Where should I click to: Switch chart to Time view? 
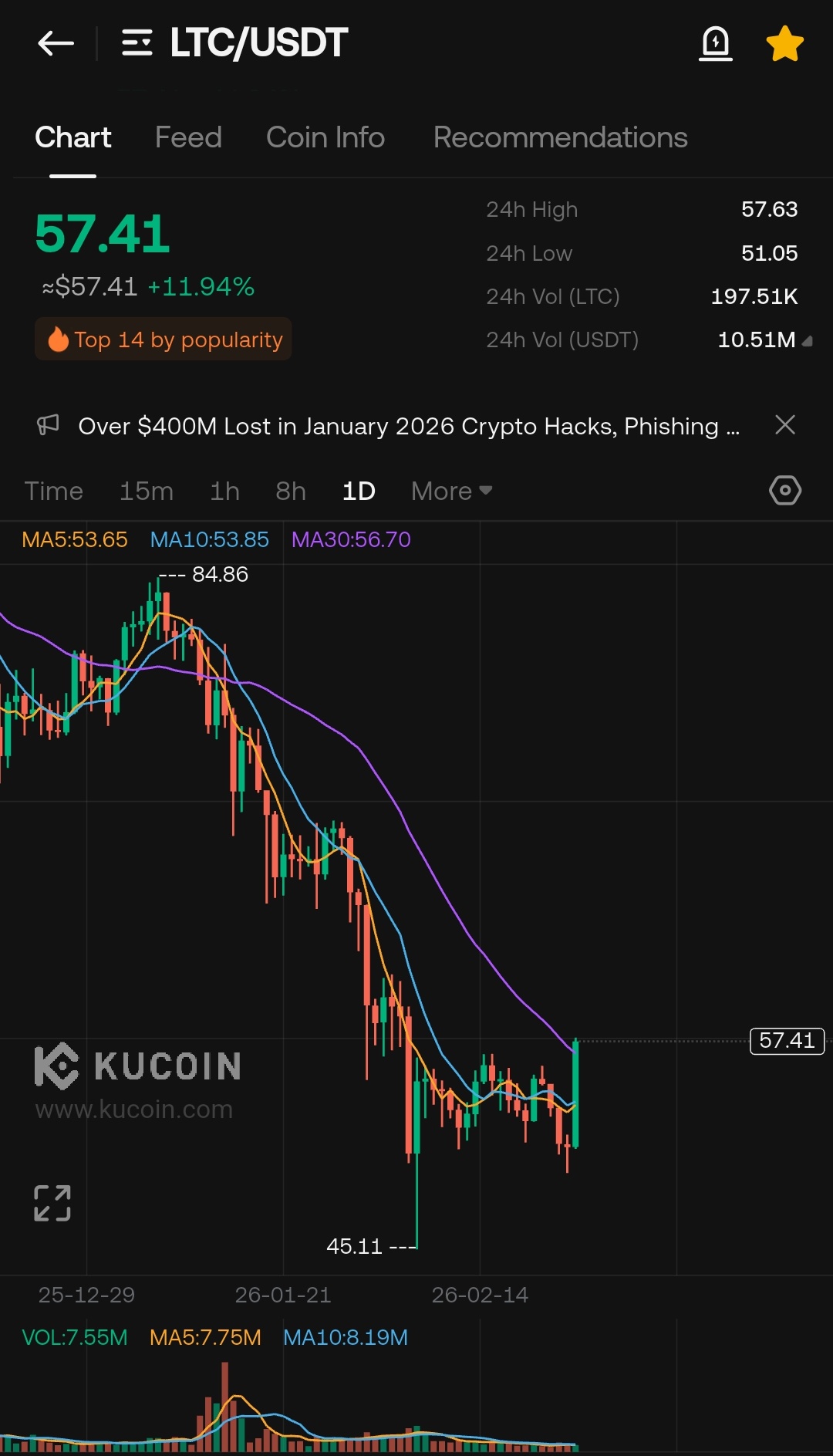click(x=53, y=492)
